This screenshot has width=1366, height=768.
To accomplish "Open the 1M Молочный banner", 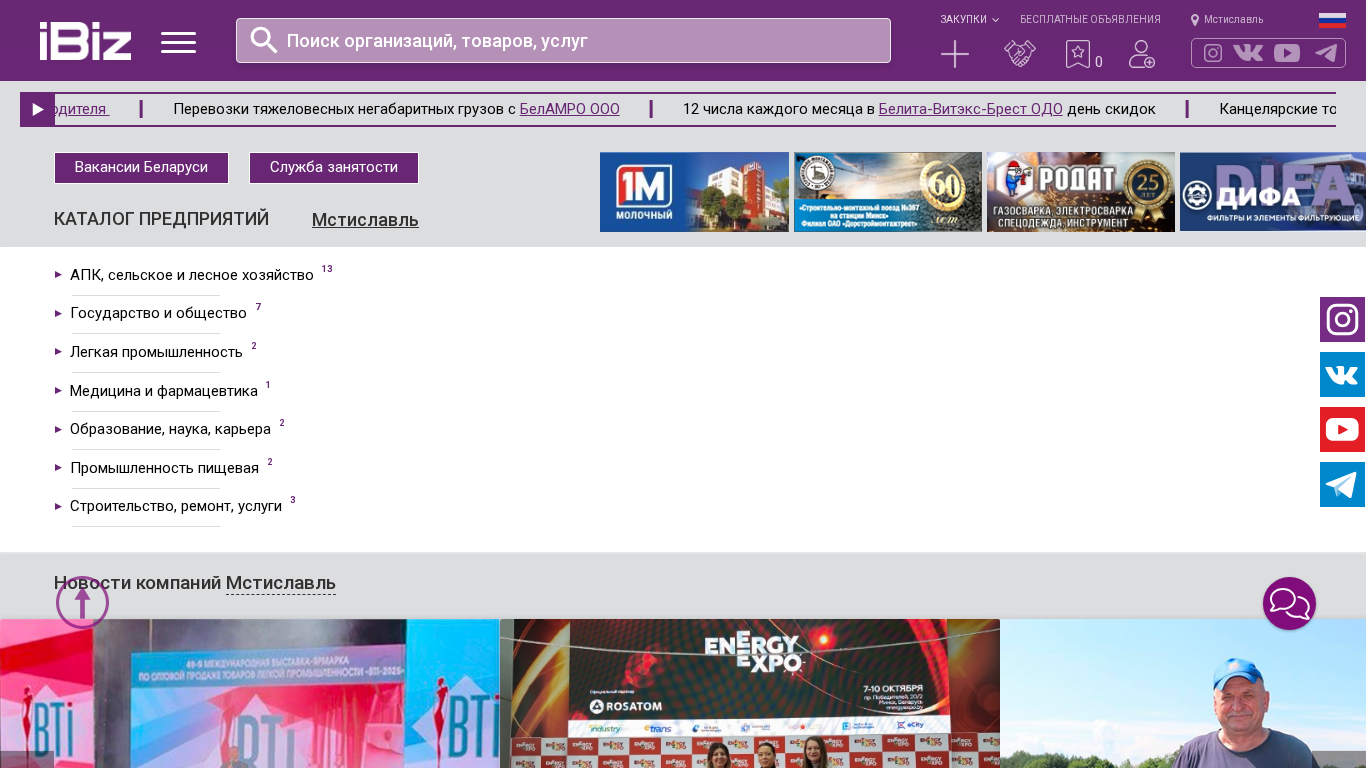I will pos(694,192).
